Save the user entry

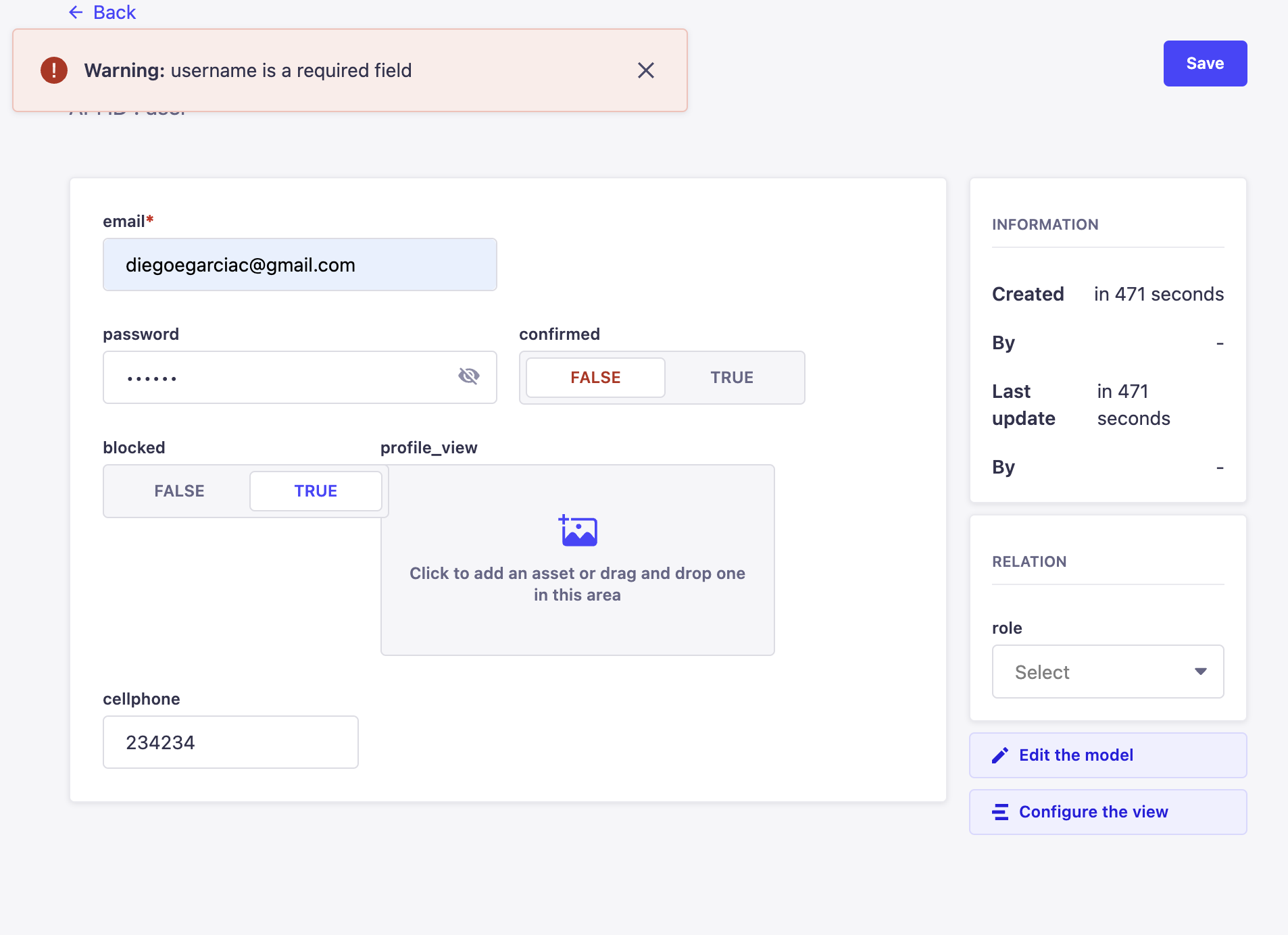click(x=1205, y=63)
